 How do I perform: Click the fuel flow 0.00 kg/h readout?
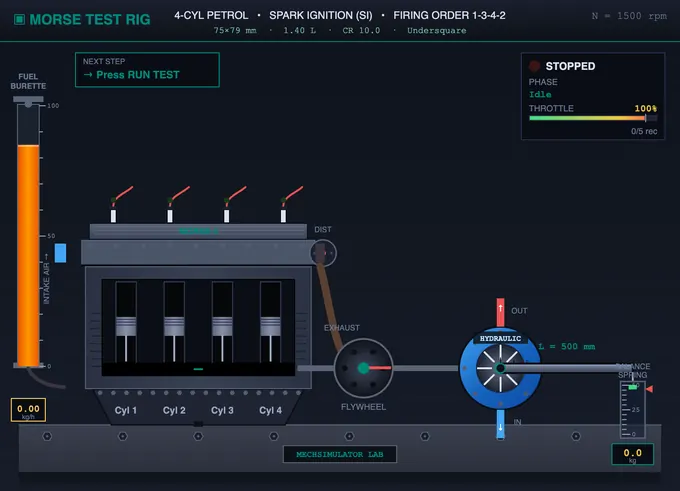(28, 410)
